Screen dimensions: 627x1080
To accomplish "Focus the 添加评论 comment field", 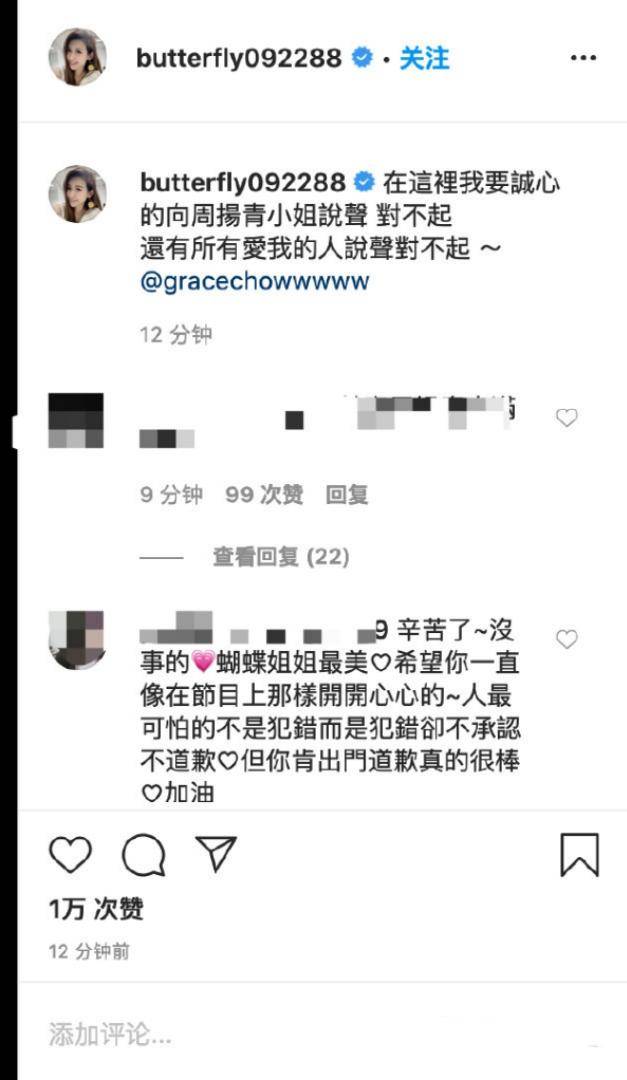I will pos(322,1035).
